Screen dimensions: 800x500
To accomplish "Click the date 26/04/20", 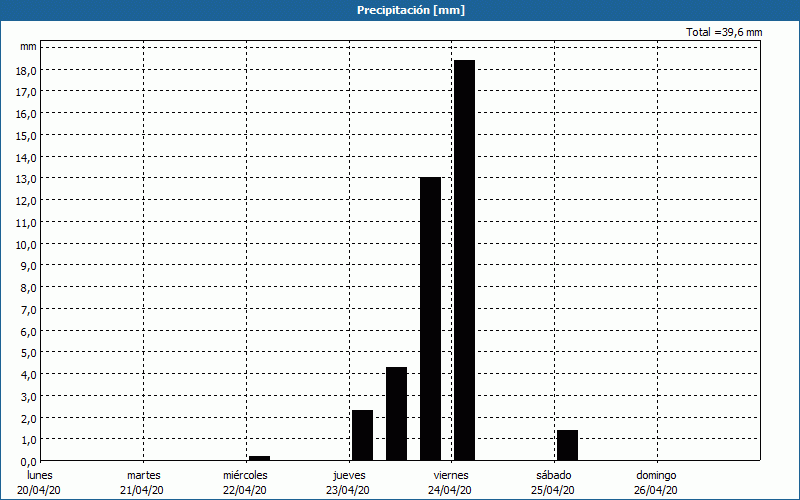I will pyautogui.click(x=656, y=490).
